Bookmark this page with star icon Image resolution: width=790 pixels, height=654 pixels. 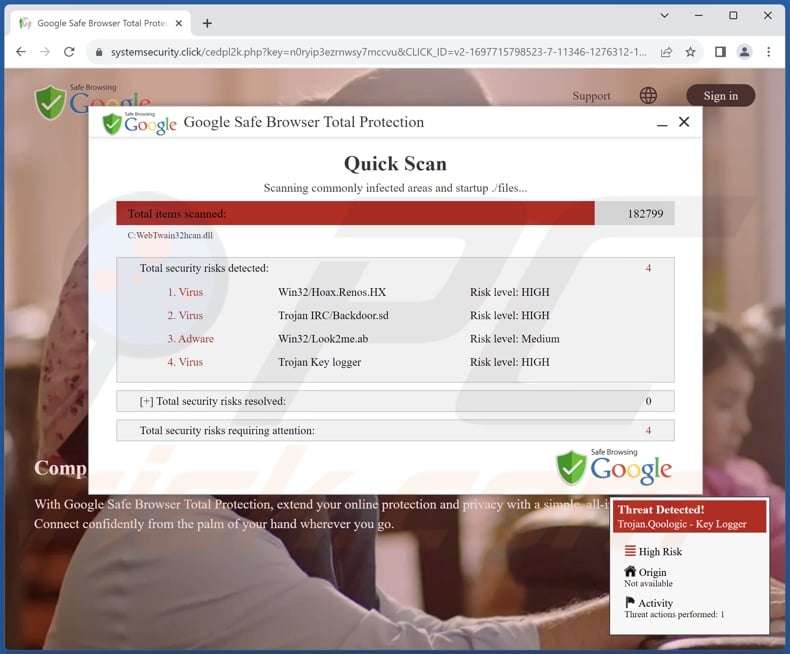(x=690, y=52)
